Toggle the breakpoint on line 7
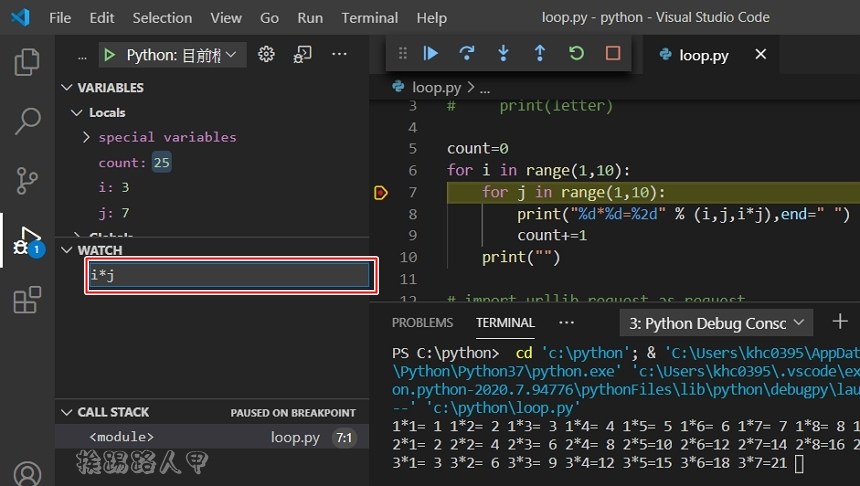860x486 pixels. [x=380, y=192]
